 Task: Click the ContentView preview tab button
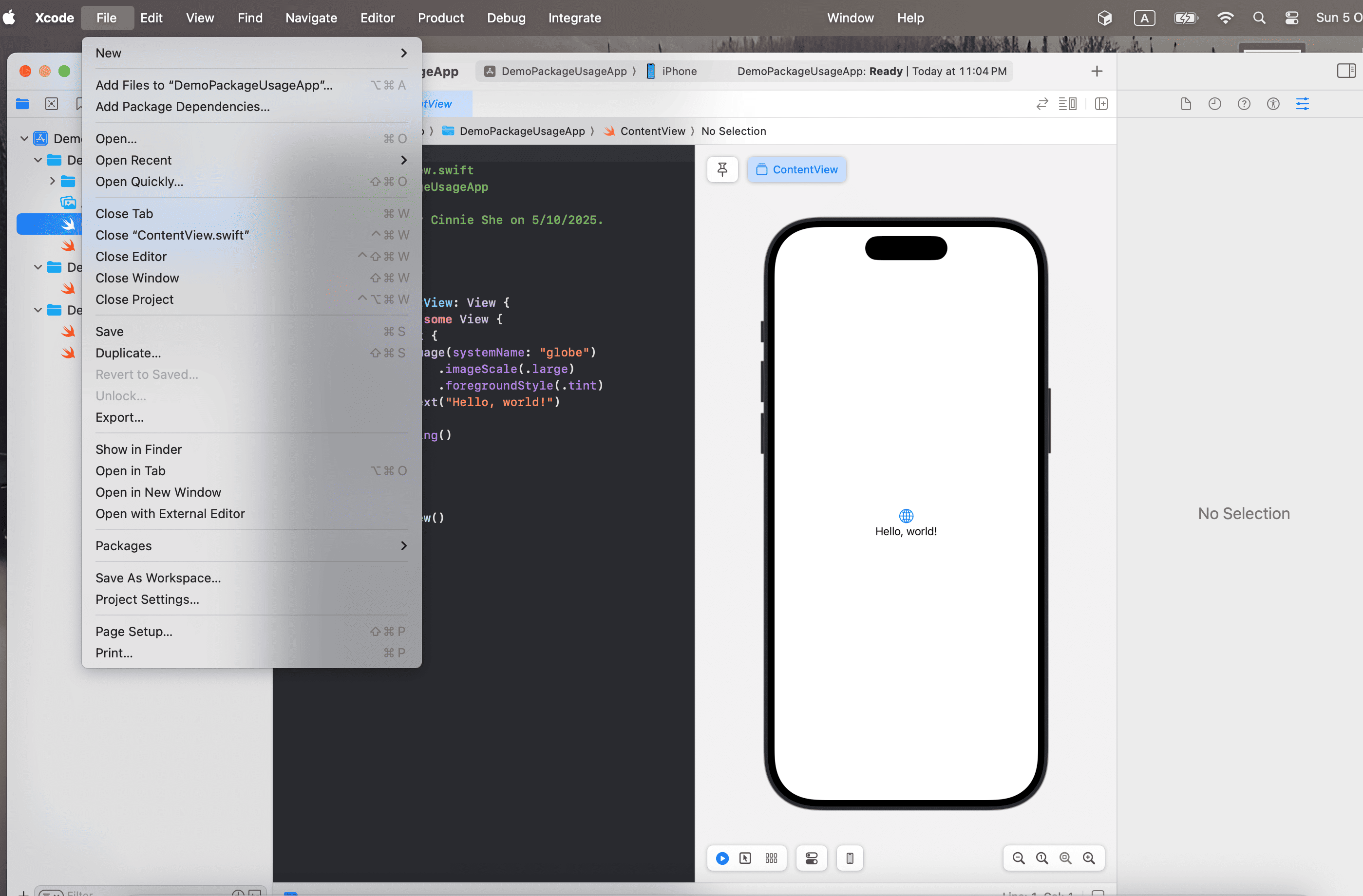click(796, 169)
